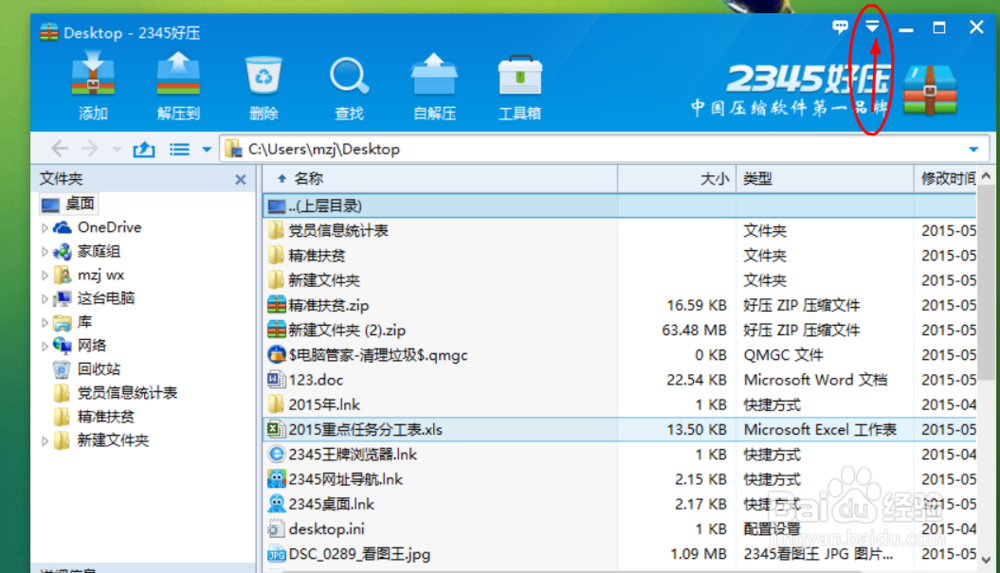
Task: Click the feedback speech bubble icon
Action: [x=840, y=27]
